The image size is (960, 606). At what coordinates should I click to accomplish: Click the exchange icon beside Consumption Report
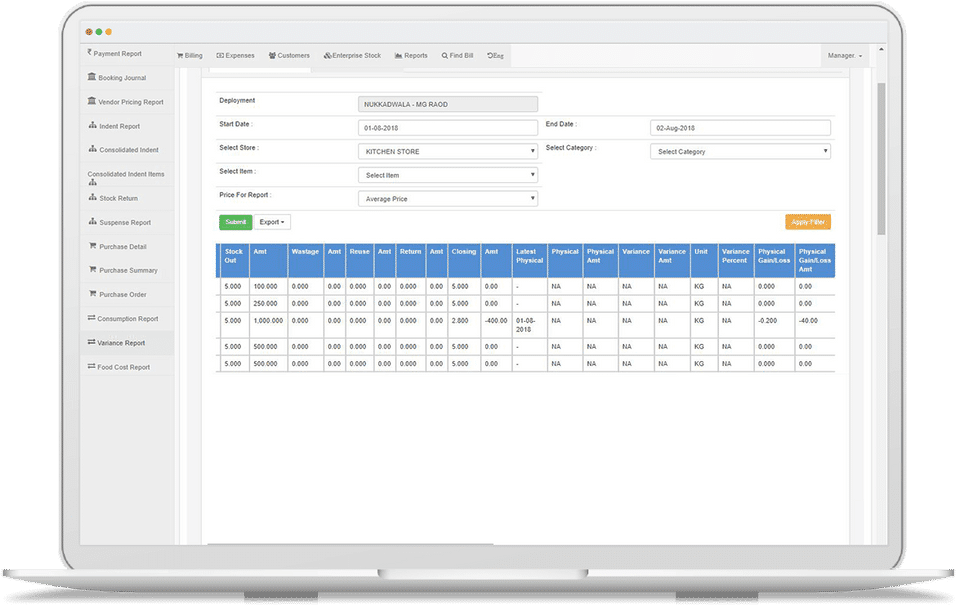(x=91, y=318)
